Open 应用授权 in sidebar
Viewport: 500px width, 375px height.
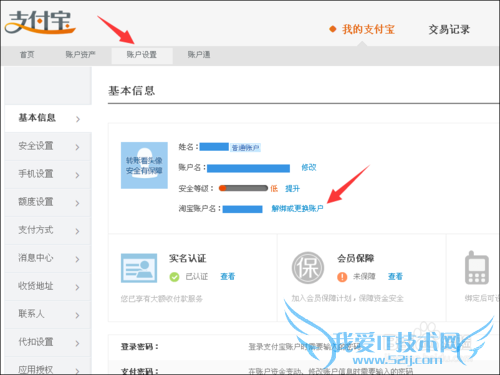[x=48, y=366]
